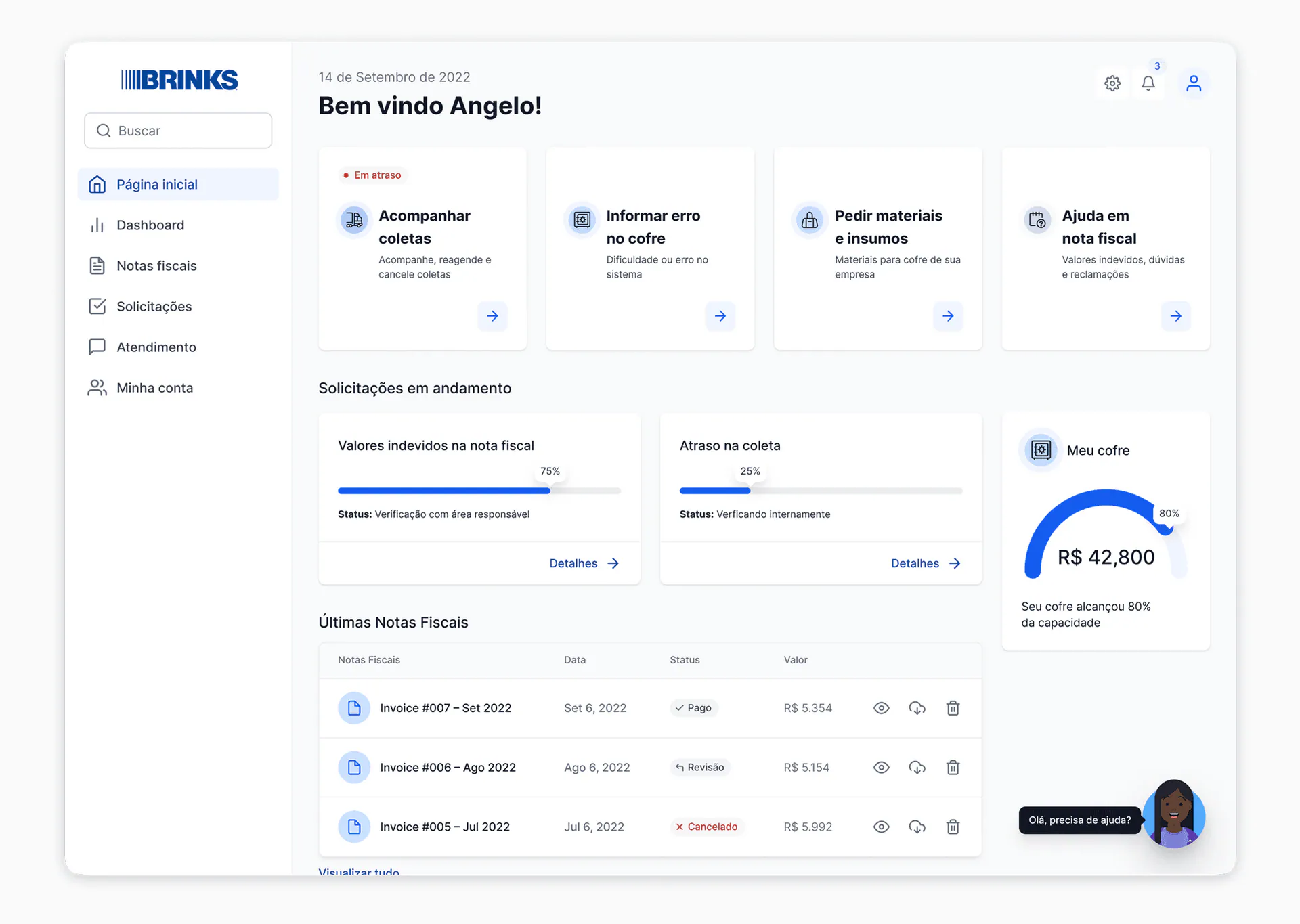Open the user profile icon
The image size is (1300, 924).
pyautogui.click(x=1194, y=83)
